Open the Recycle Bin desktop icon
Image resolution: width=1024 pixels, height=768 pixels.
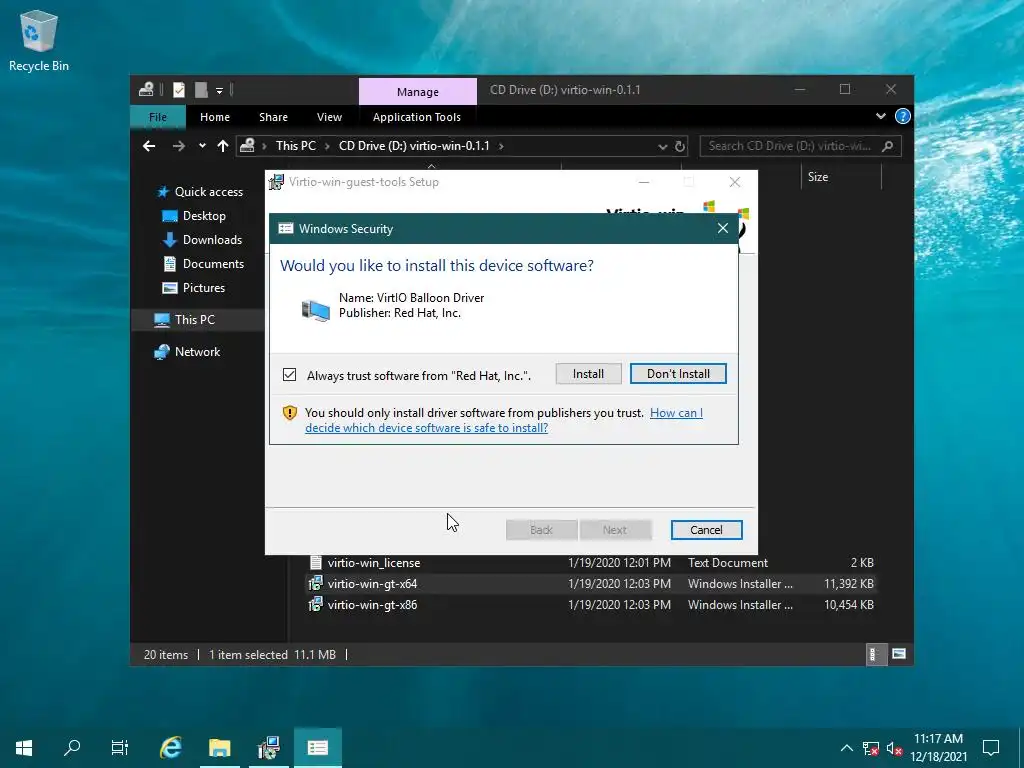pyautogui.click(x=39, y=40)
